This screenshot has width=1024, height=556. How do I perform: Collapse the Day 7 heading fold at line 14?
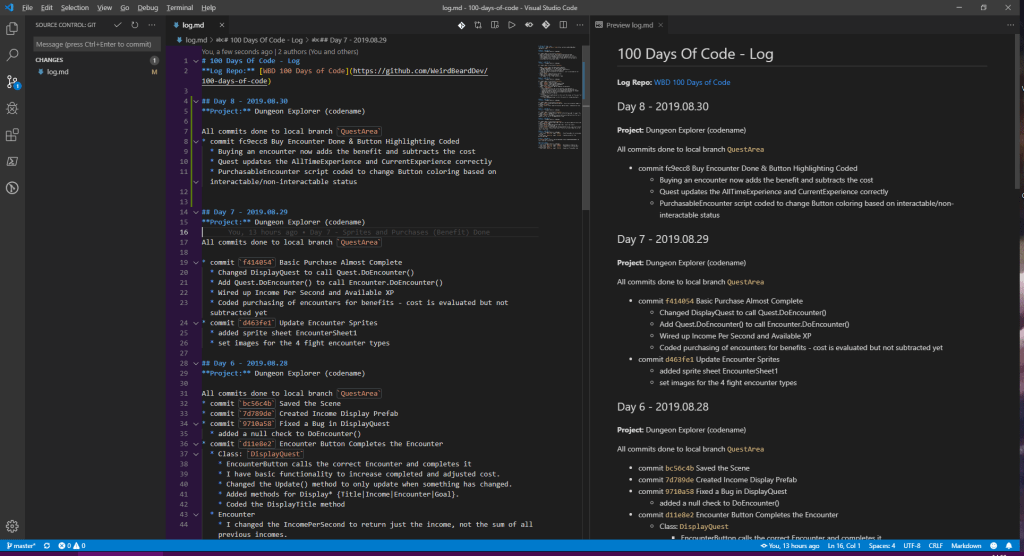195,212
